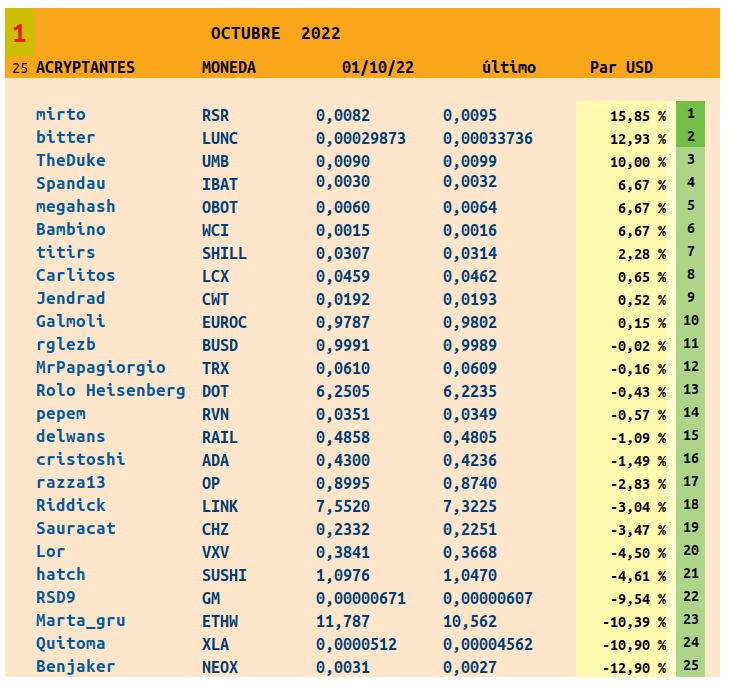Screen dimensions: 729x692
Task: Click the LUNC coin ticker
Action: [220, 139]
